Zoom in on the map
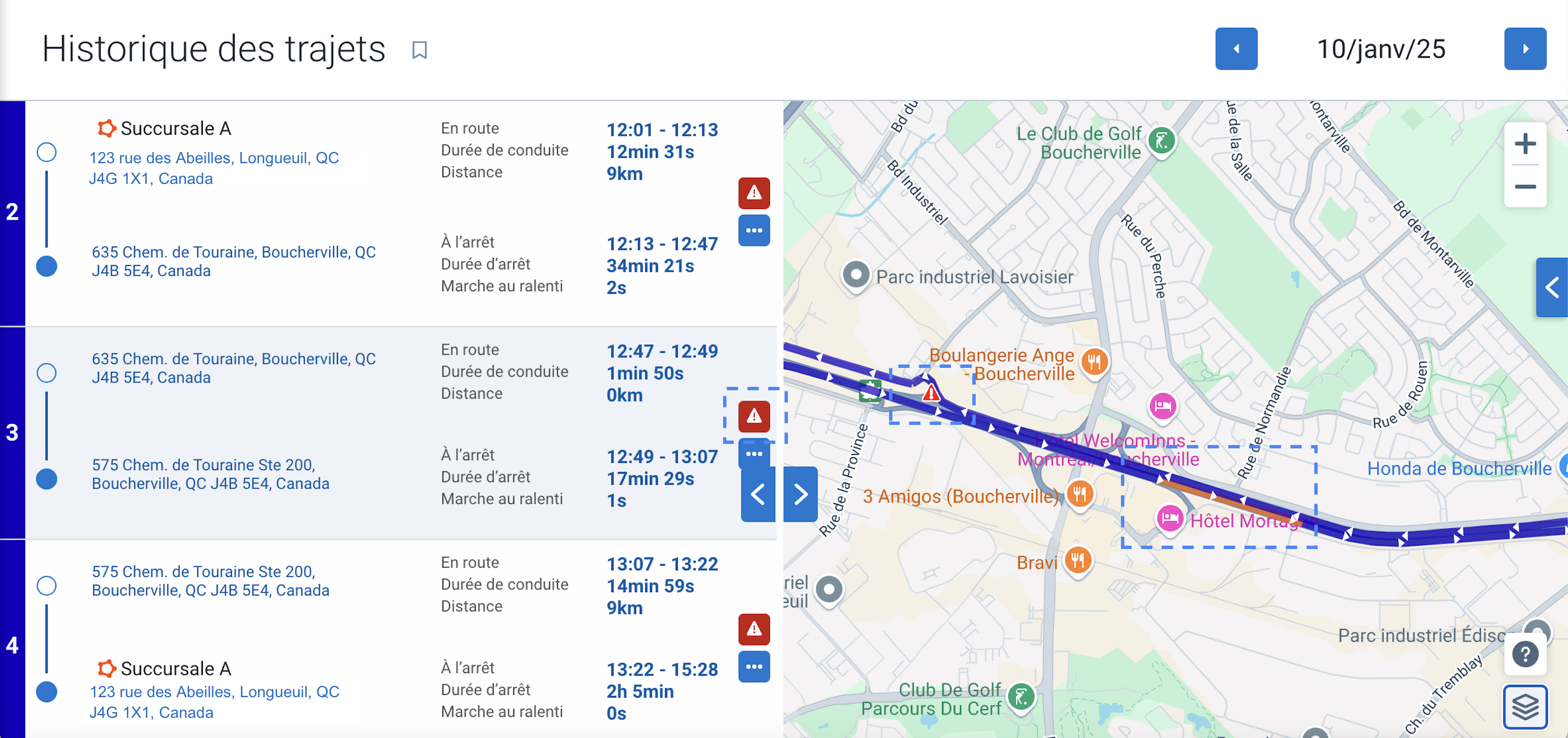Viewport: 1568px width, 738px height. point(1525,144)
